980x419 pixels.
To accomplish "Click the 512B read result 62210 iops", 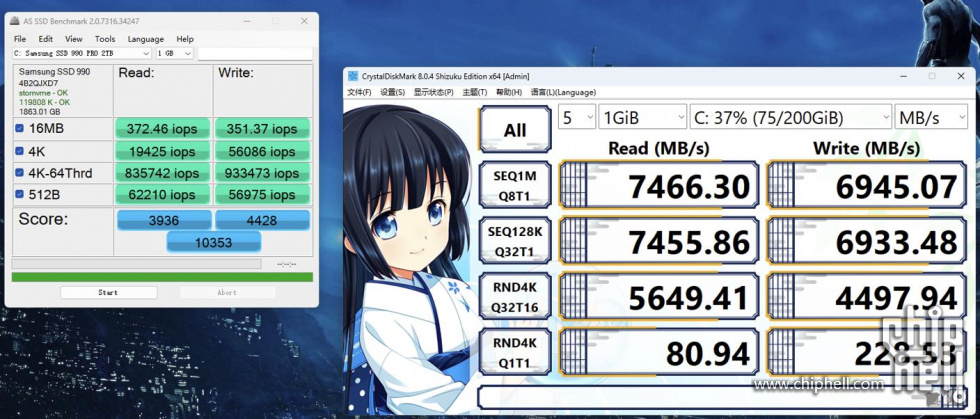I will pyautogui.click(x=162, y=194).
